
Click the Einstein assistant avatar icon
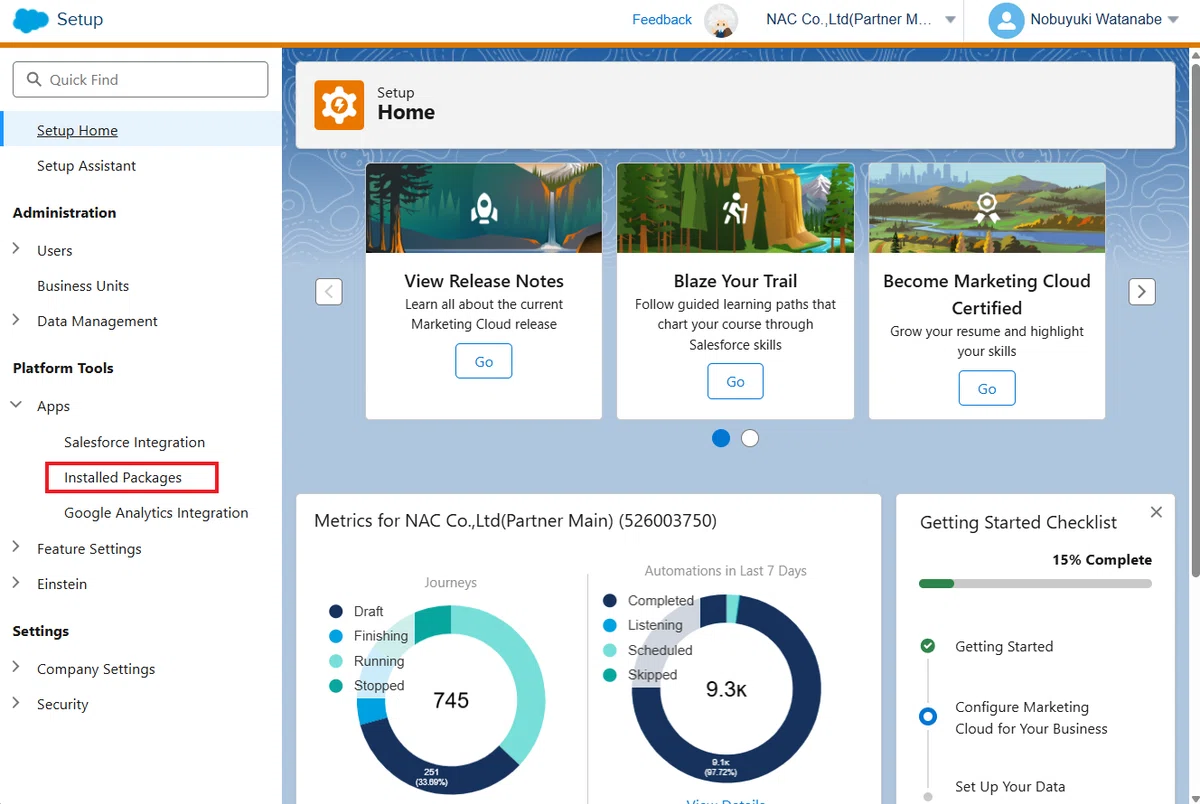[x=721, y=20]
